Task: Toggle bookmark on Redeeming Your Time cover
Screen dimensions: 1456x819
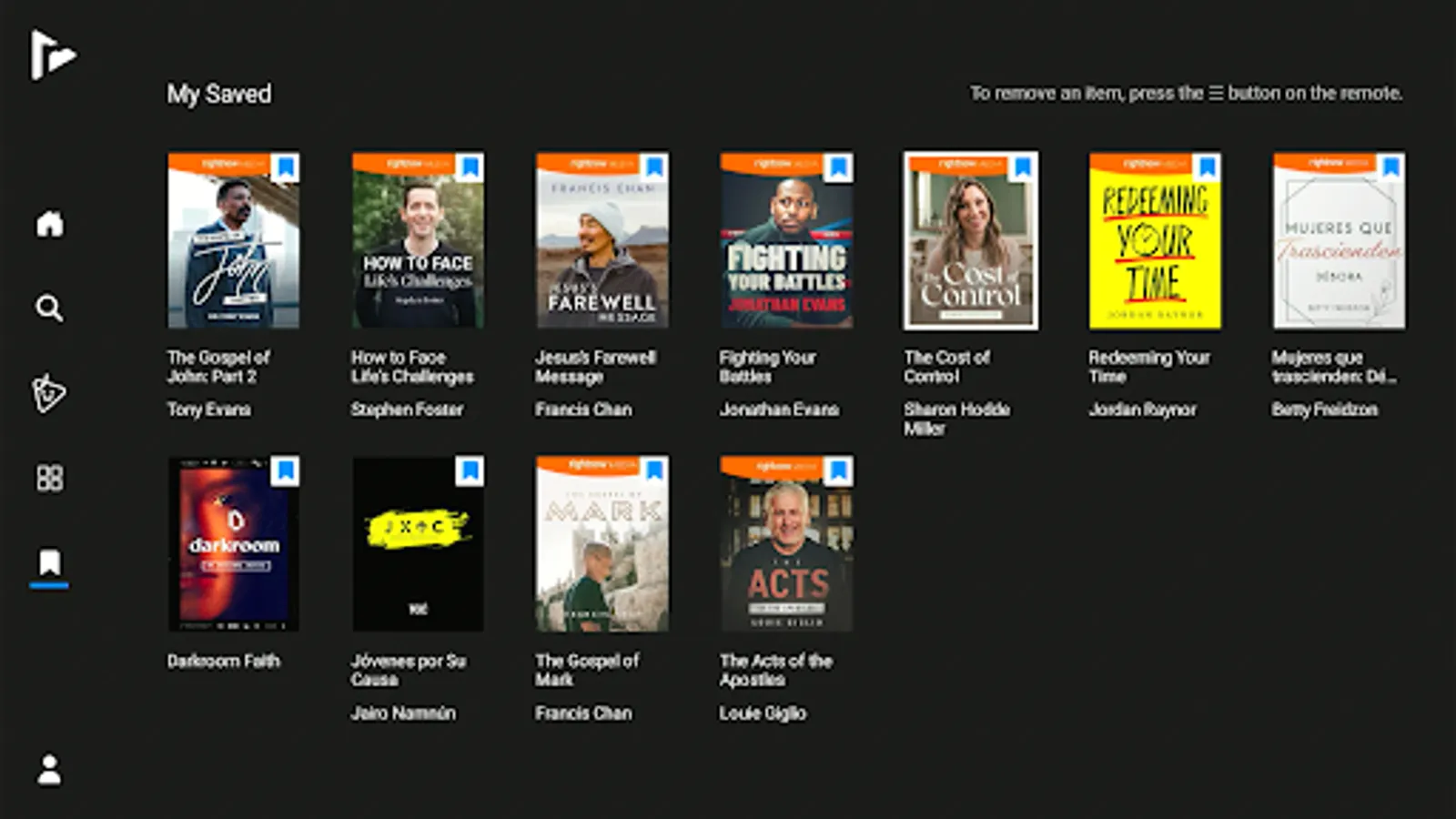Action: click(1207, 167)
